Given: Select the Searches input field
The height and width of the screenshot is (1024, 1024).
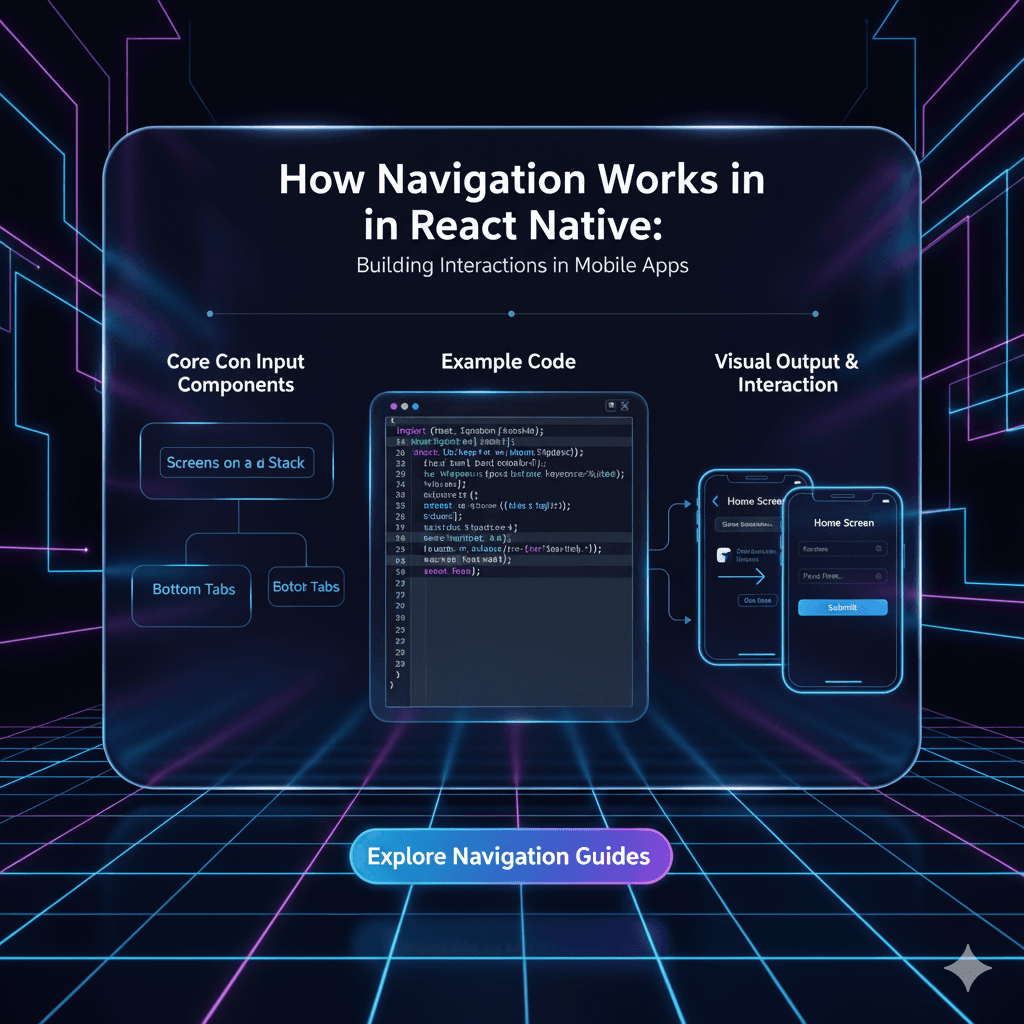Looking at the screenshot, I should [x=843, y=549].
